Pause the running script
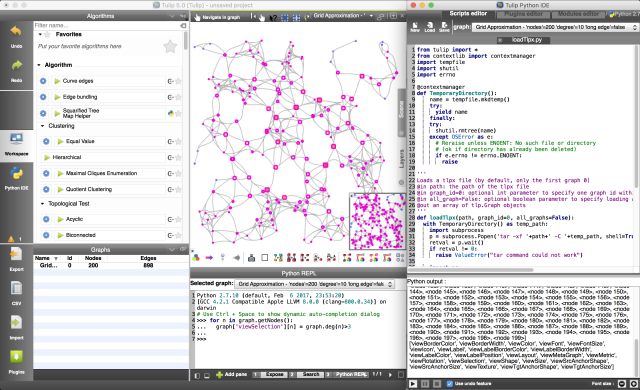Viewport: 640px width, 390px height. tap(425, 383)
